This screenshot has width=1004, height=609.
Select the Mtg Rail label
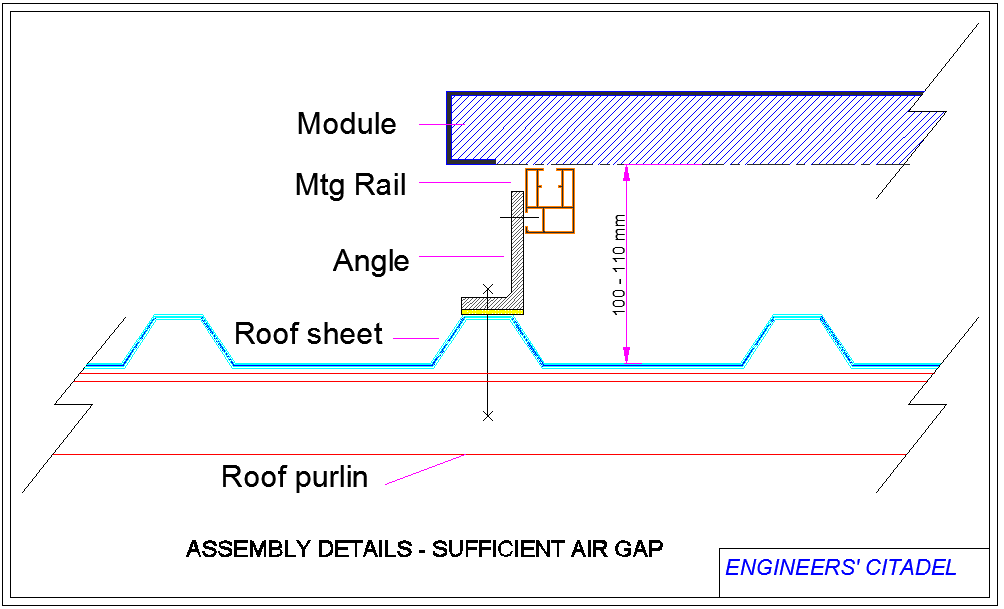click(350, 185)
